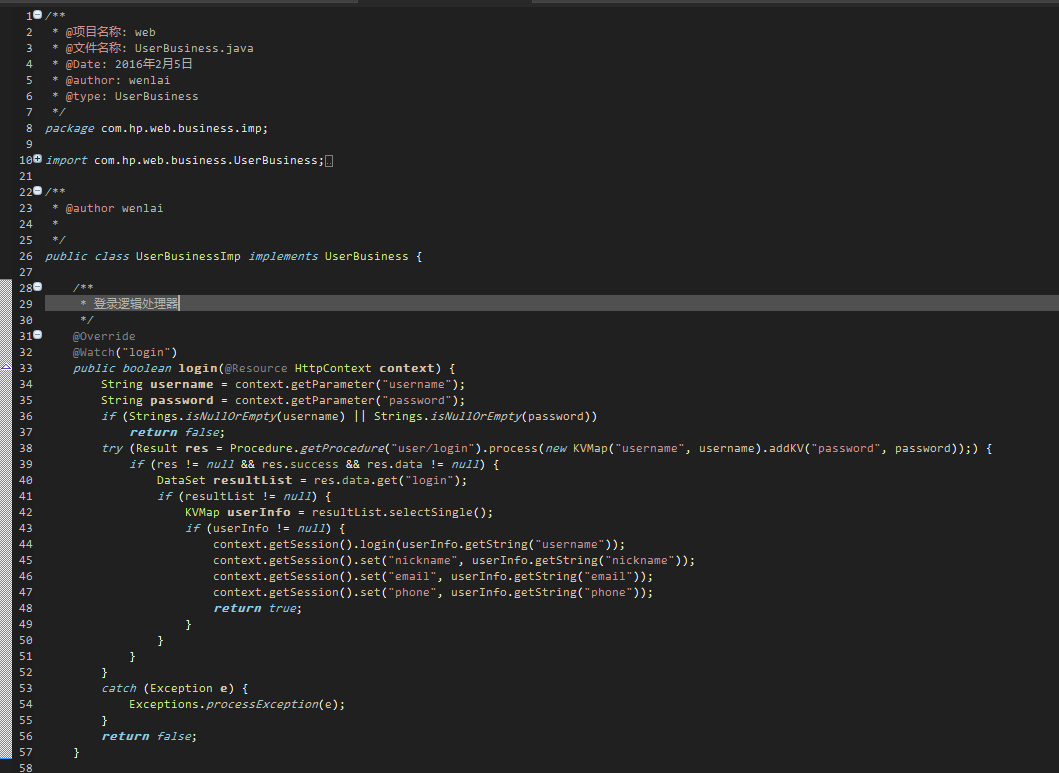Click the override marker triangle beside line 33
This screenshot has height=773, width=1059.
click(6, 367)
